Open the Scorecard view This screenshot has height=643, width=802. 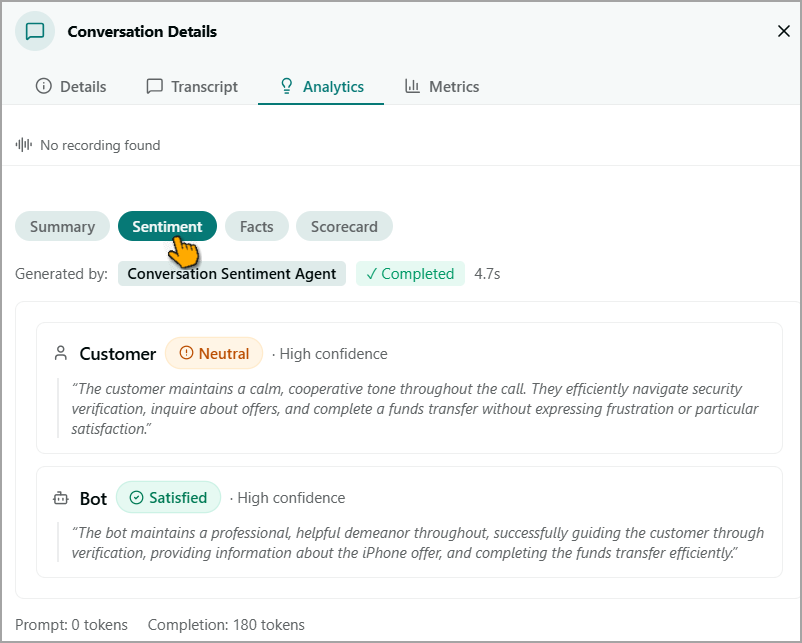(x=344, y=226)
